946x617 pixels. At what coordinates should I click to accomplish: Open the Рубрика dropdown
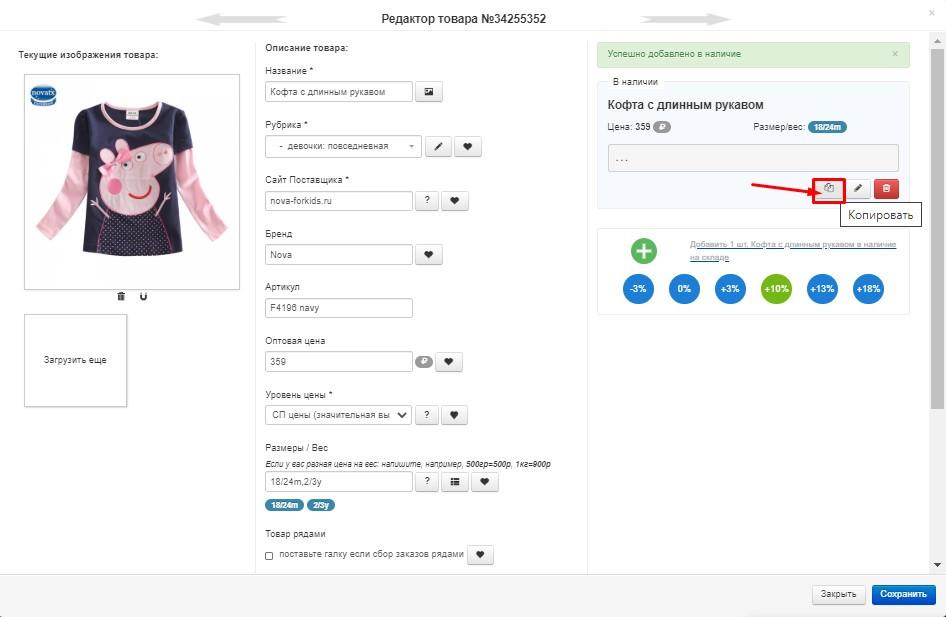(x=343, y=147)
